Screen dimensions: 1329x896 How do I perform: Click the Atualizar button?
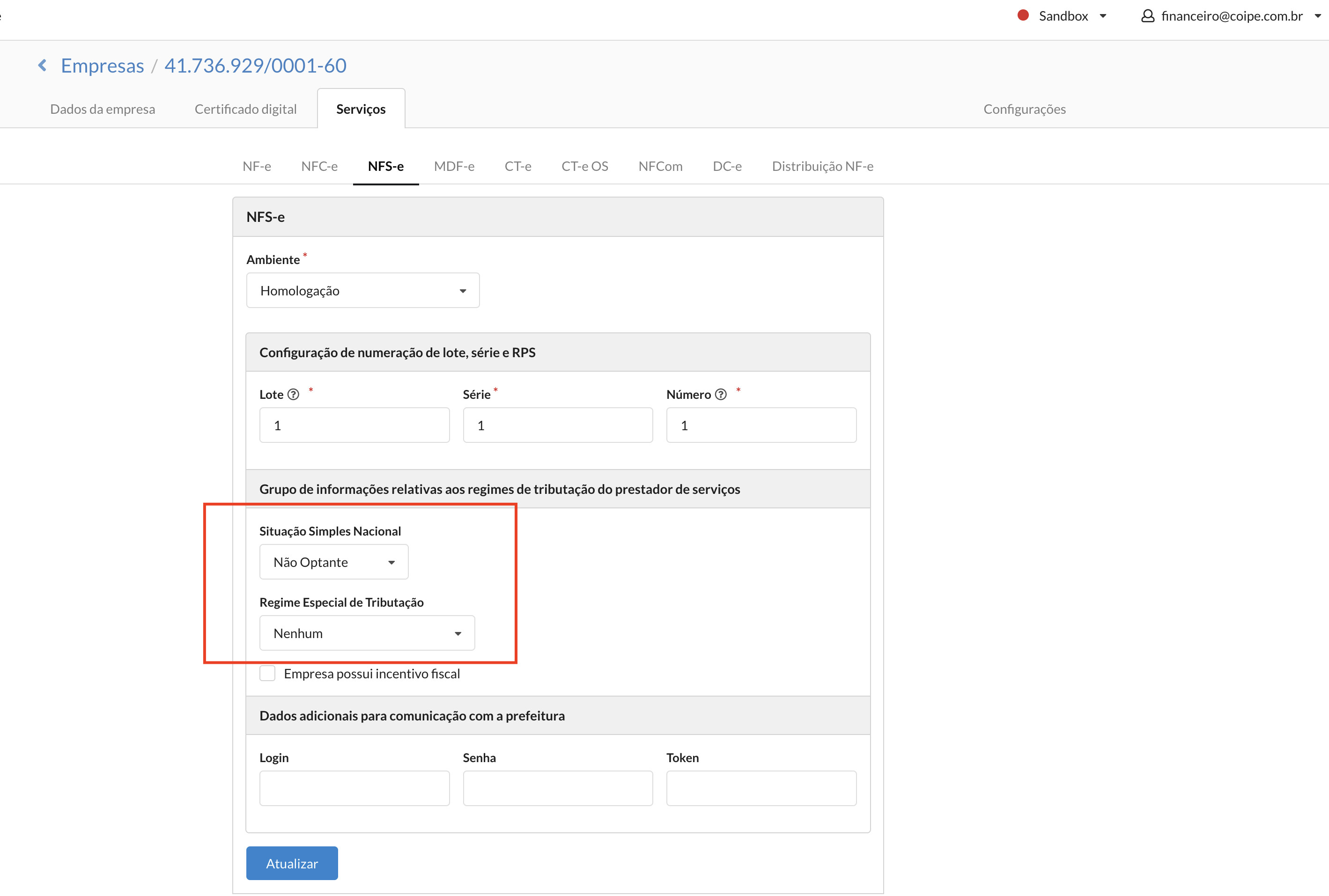[292, 863]
